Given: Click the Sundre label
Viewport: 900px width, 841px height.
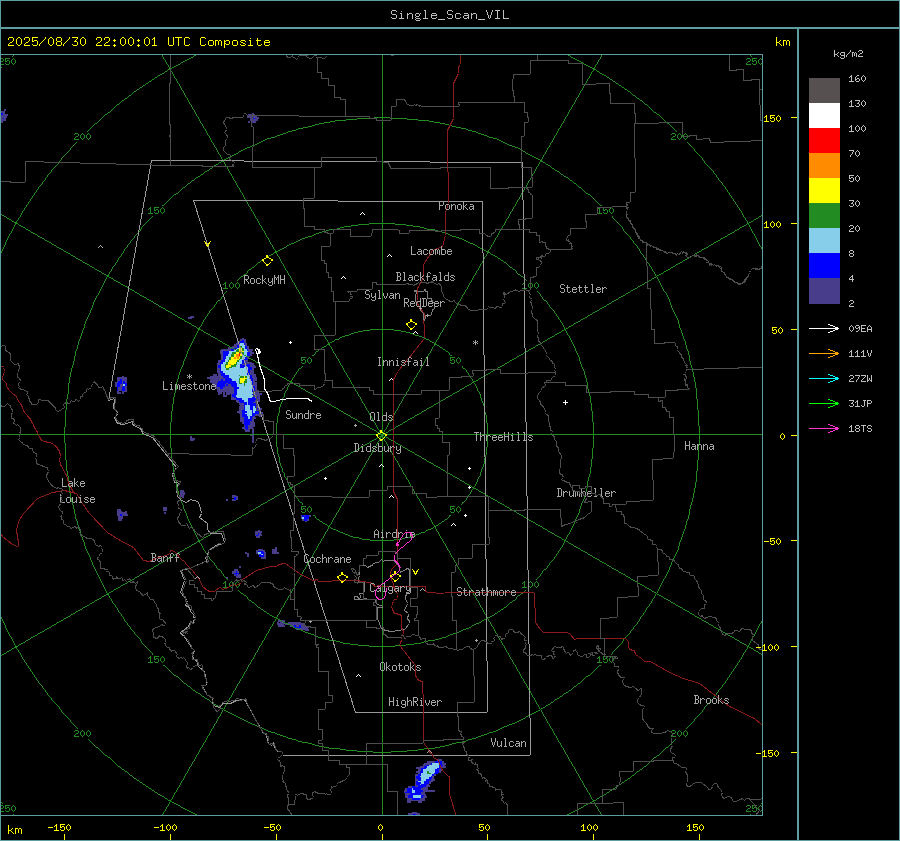Looking at the screenshot, I should 303,414.
